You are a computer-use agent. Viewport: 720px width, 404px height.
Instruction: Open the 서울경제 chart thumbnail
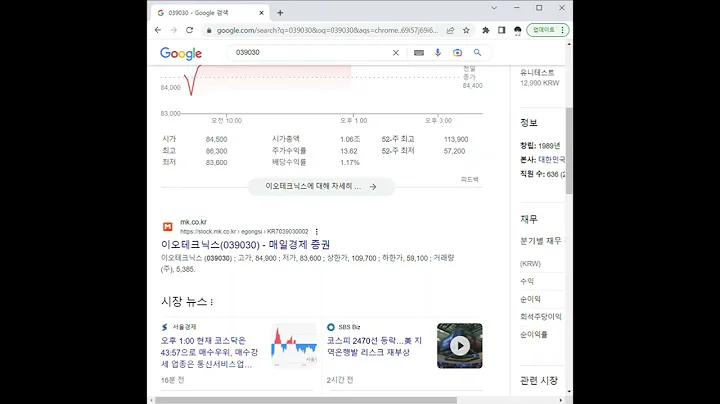294,346
